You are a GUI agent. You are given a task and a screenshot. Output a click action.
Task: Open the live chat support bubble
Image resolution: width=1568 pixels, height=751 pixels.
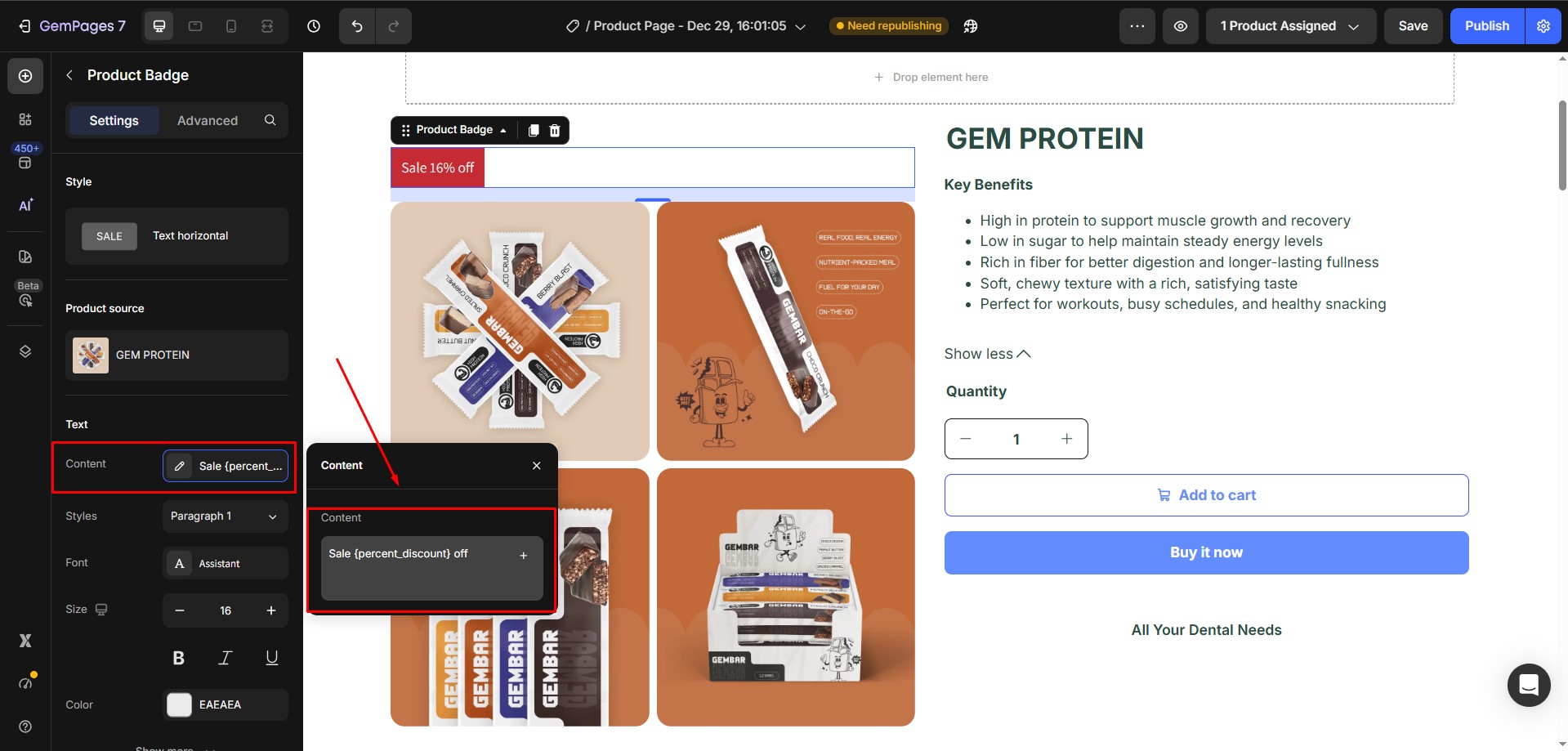[1529, 685]
